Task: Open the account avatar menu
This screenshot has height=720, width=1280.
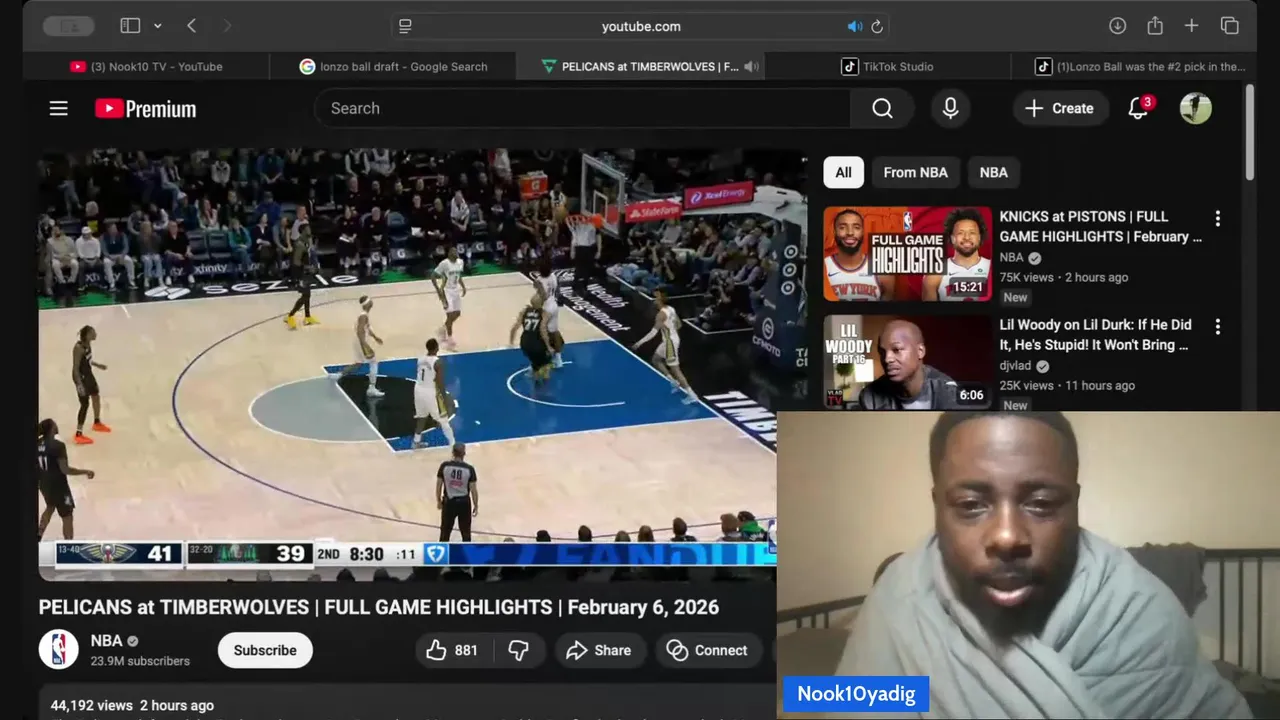Action: (x=1196, y=108)
